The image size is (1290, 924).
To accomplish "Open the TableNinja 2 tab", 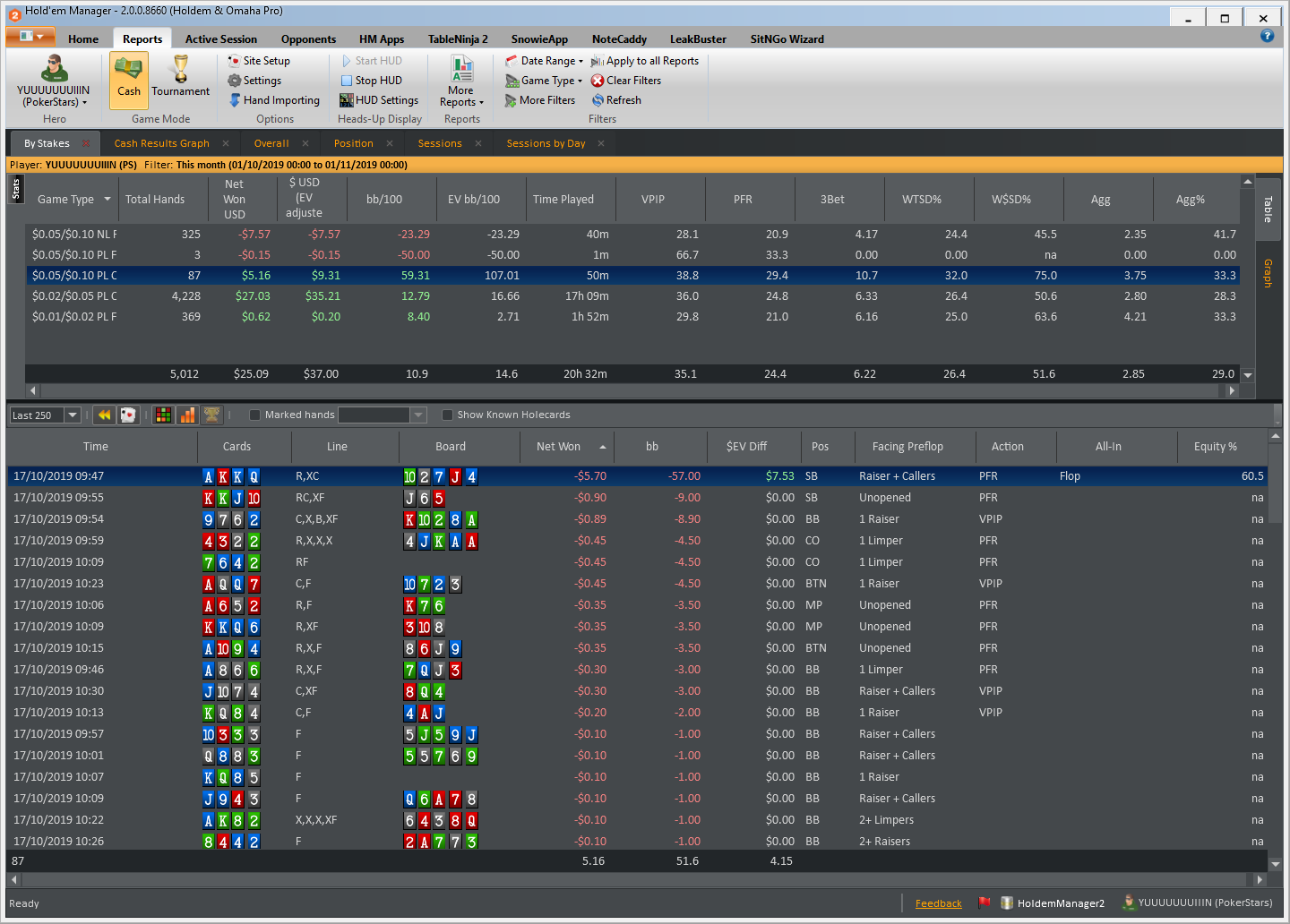I will point(458,38).
